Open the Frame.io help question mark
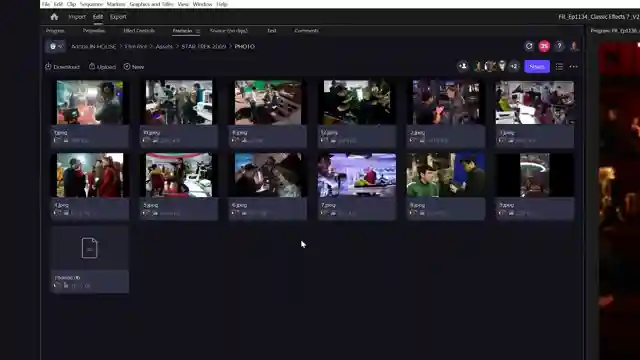This screenshot has height=360, width=640. click(x=559, y=46)
